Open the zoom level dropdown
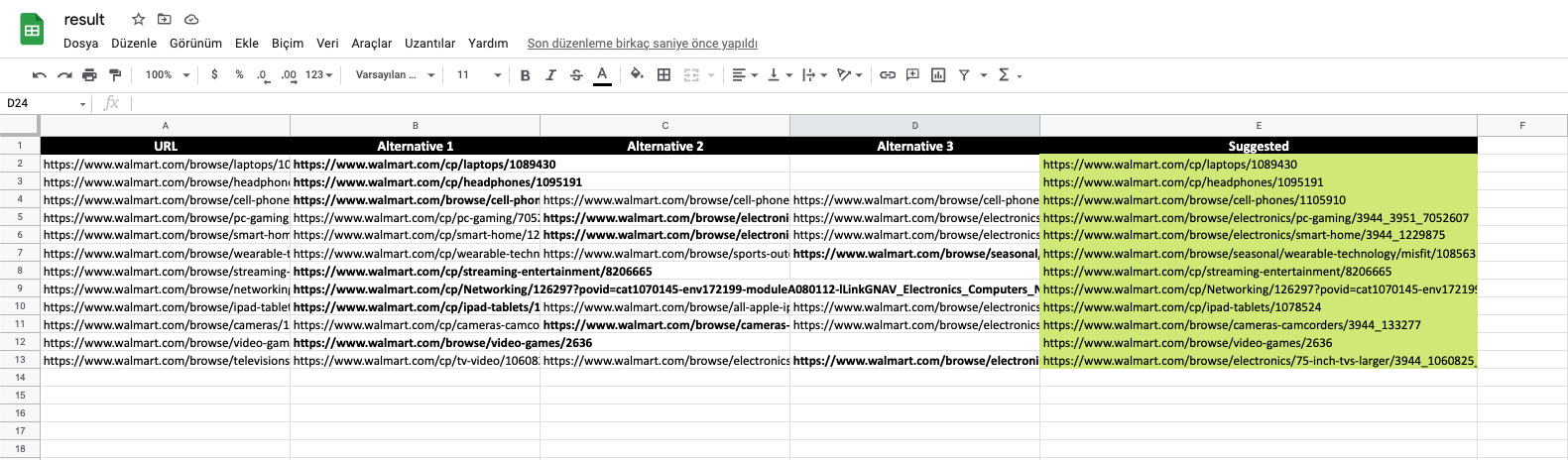 [168, 75]
